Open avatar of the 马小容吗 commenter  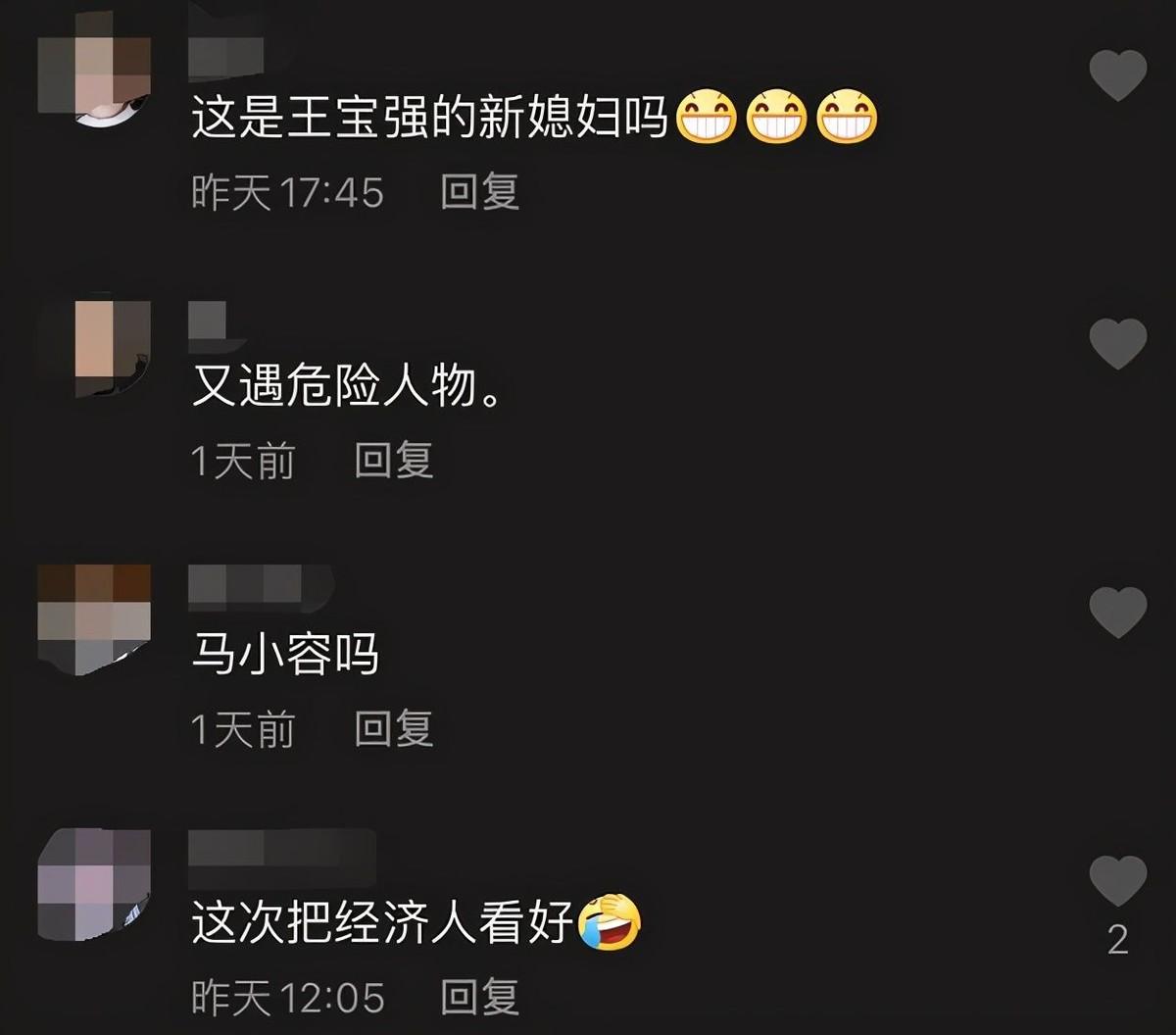[94, 619]
